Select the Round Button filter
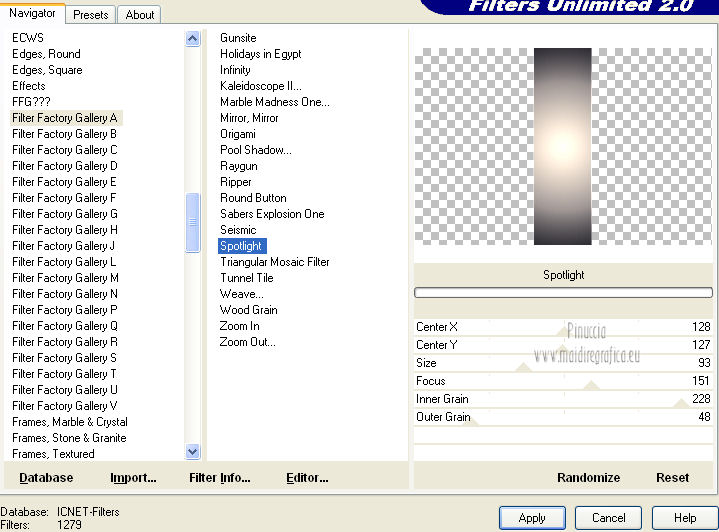The height and width of the screenshot is (532, 719). tap(253, 198)
